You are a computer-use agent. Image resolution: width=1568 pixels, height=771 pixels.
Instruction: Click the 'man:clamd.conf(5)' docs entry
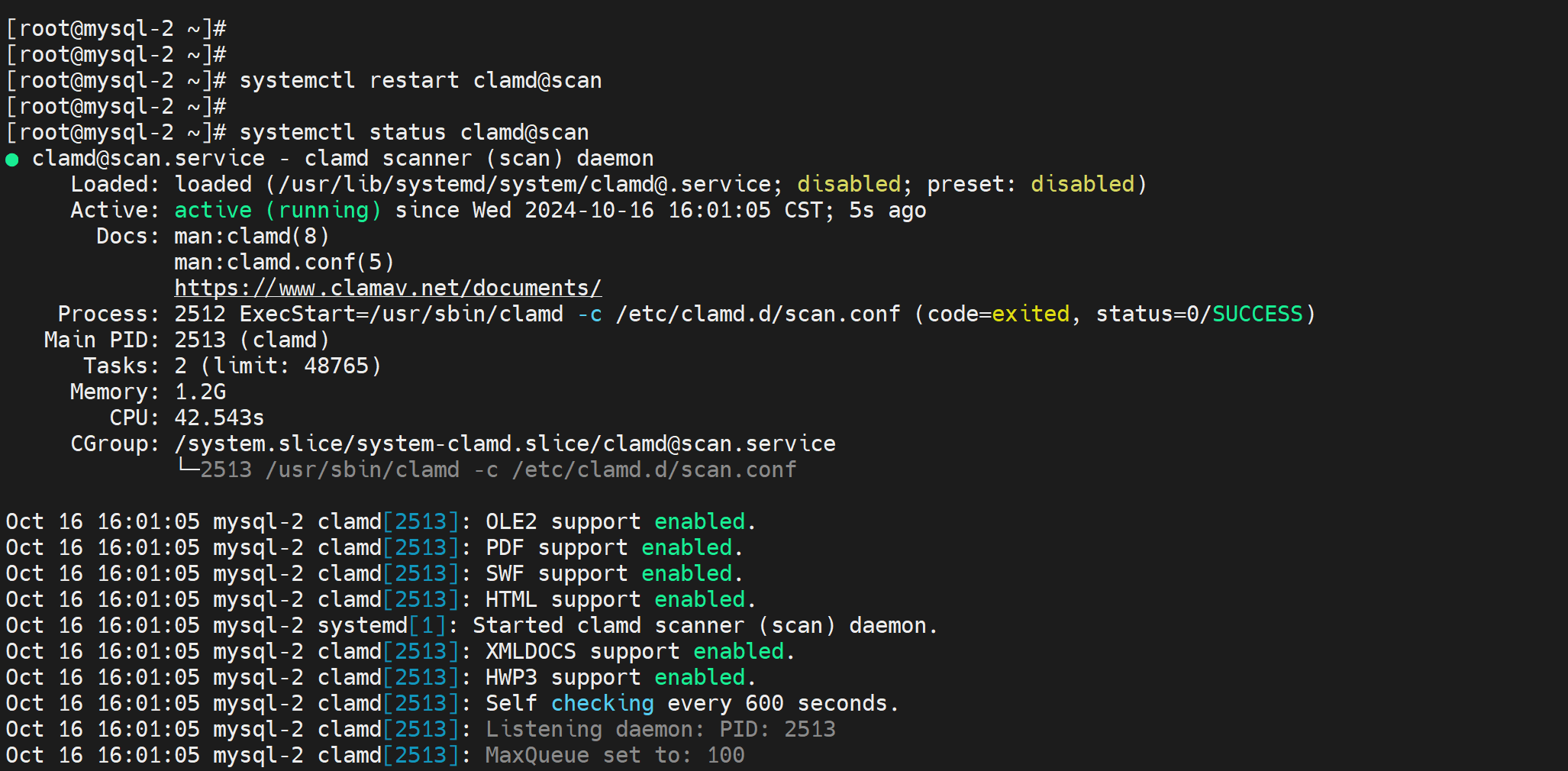(x=284, y=262)
